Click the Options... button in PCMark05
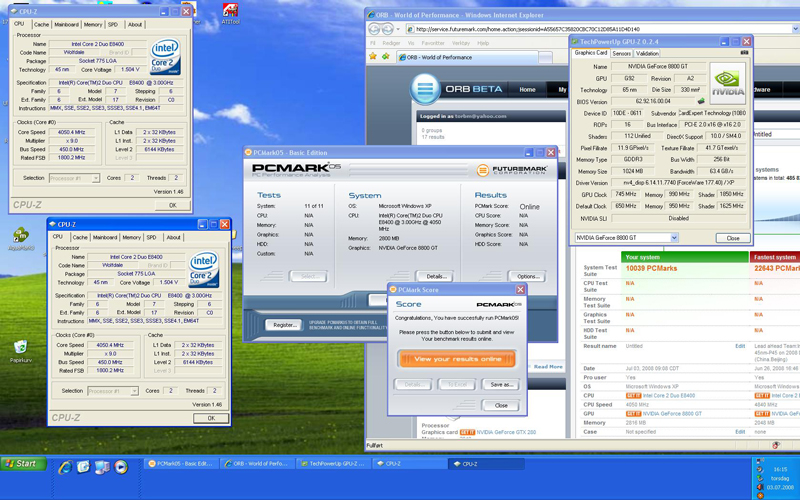The height and width of the screenshot is (500, 800). 528,277
